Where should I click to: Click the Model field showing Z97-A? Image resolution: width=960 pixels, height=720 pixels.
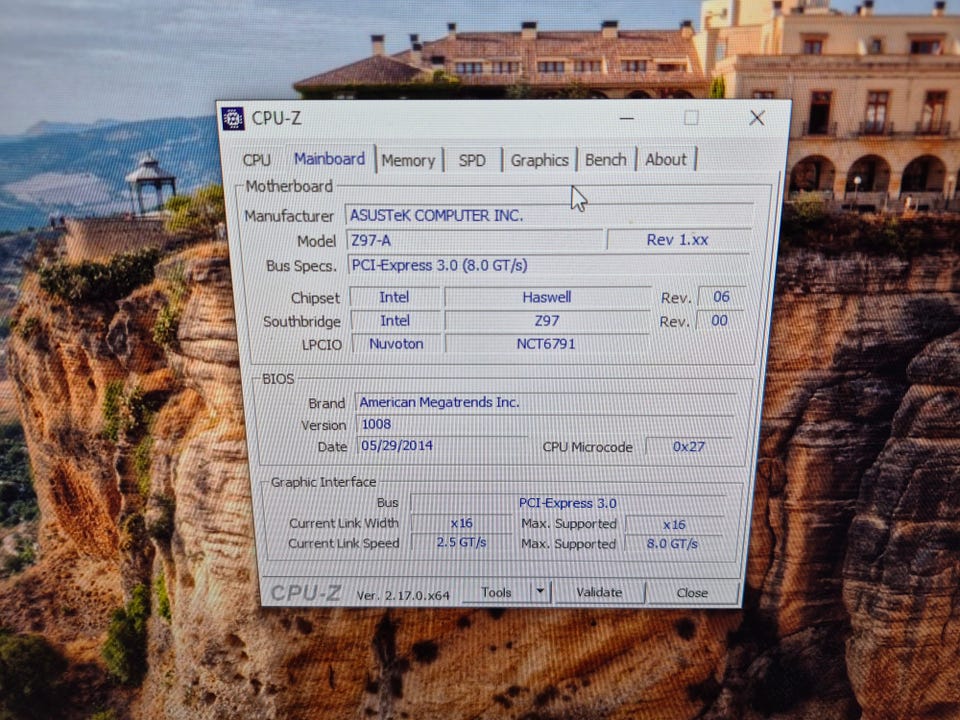click(x=474, y=240)
